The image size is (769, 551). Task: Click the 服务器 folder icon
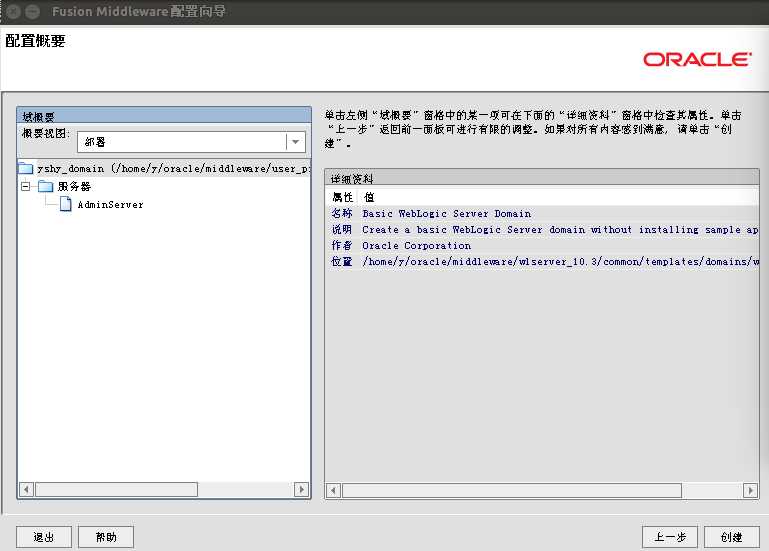click(46, 186)
